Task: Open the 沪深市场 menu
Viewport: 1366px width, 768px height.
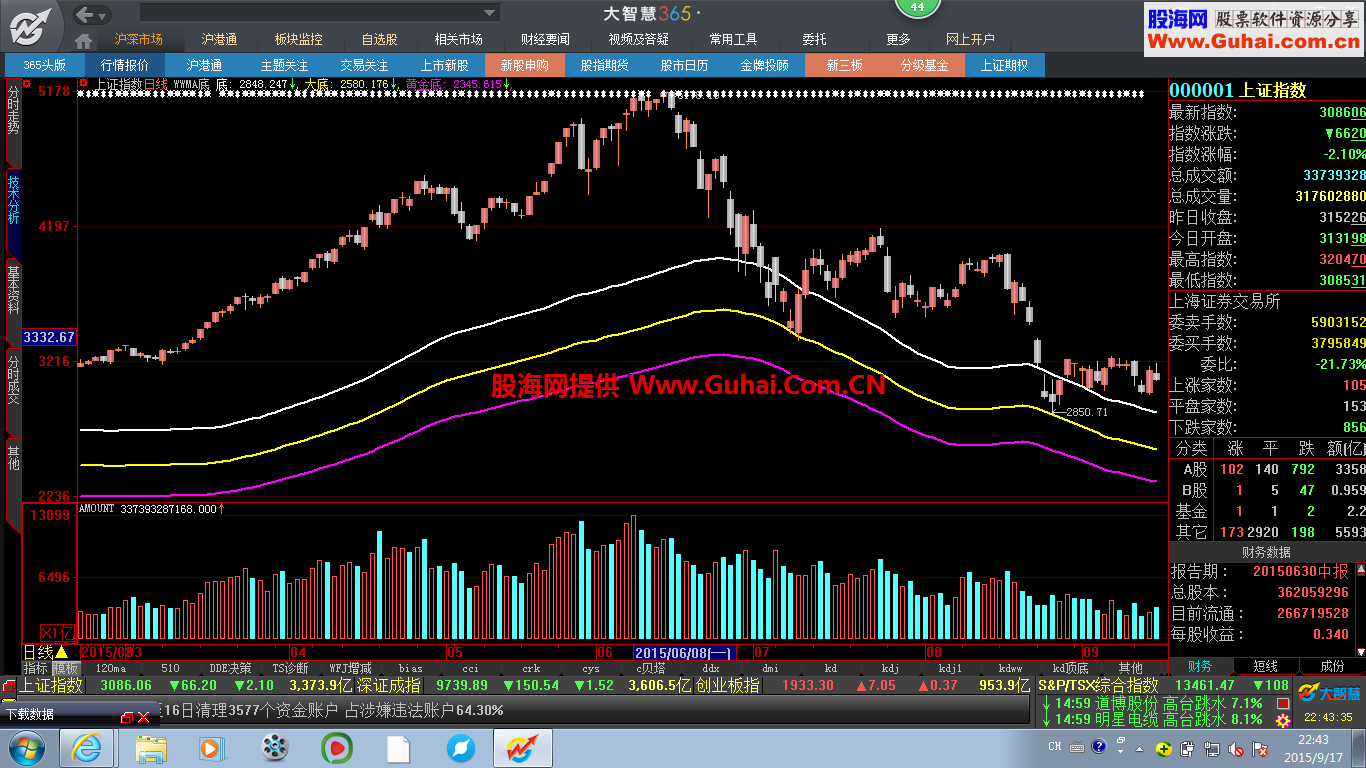Action: click(x=139, y=40)
